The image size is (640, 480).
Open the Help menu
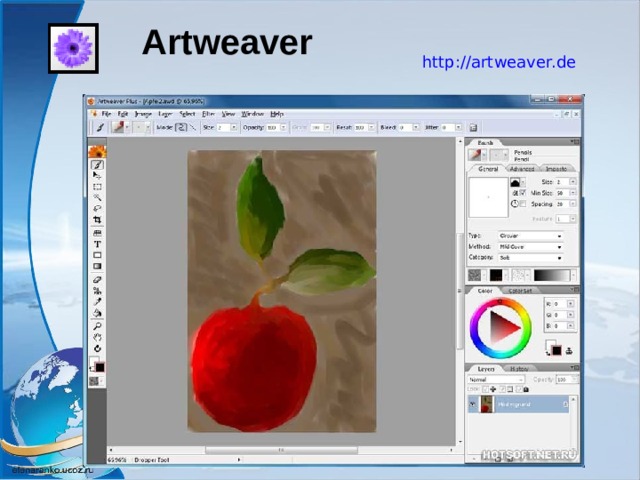(x=277, y=114)
